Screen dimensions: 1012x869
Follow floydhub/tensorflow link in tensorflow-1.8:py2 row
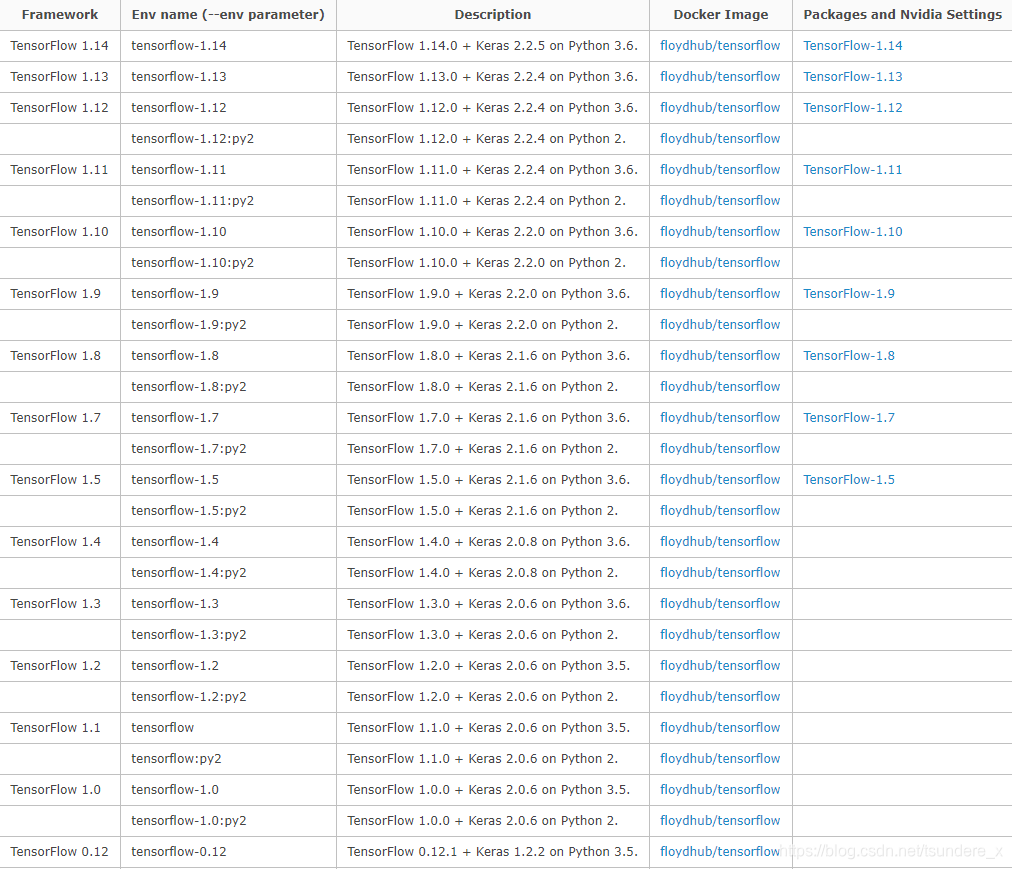click(720, 387)
